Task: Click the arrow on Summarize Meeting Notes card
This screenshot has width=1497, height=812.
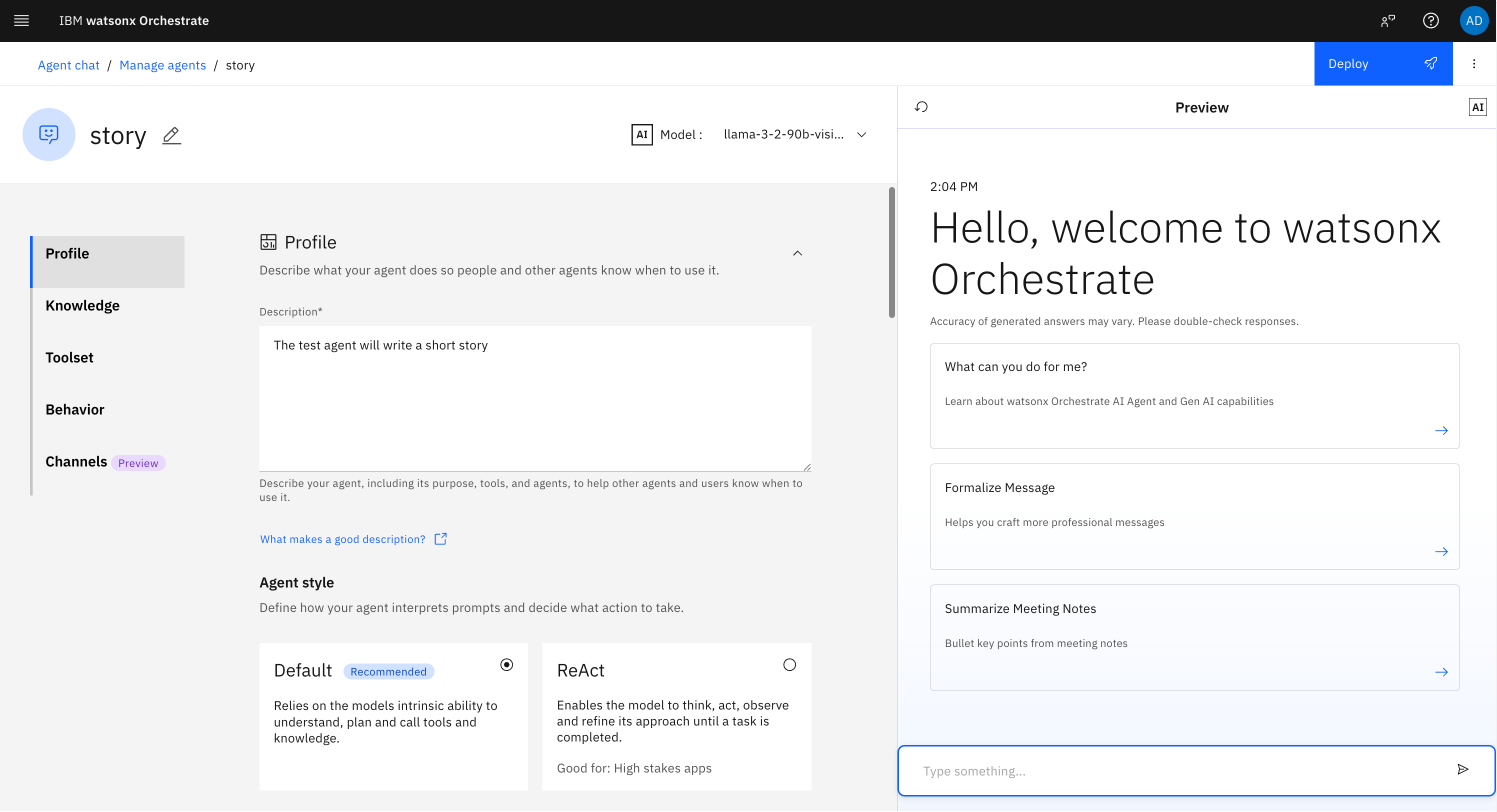Action: 1441,672
